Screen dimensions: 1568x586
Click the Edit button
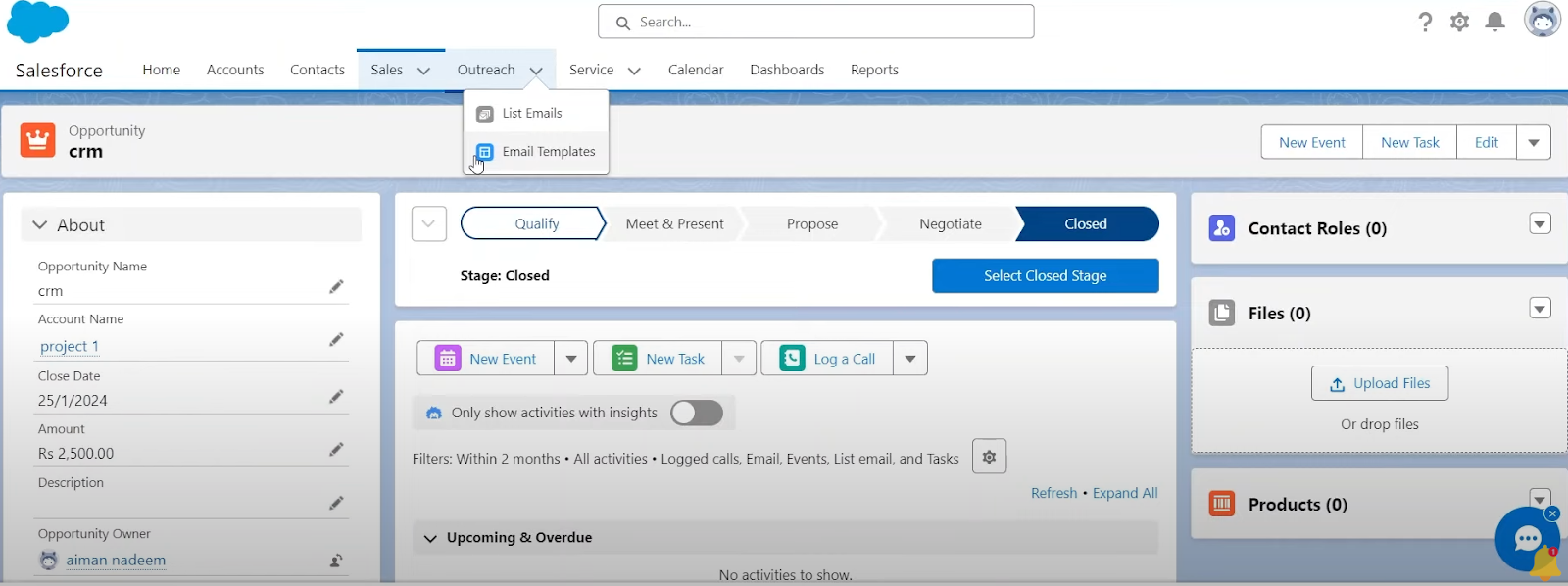pyautogui.click(x=1487, y=142)
